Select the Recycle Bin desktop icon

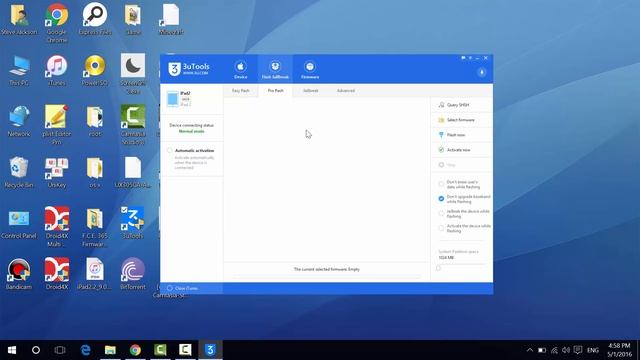click(x=19, y=172)
